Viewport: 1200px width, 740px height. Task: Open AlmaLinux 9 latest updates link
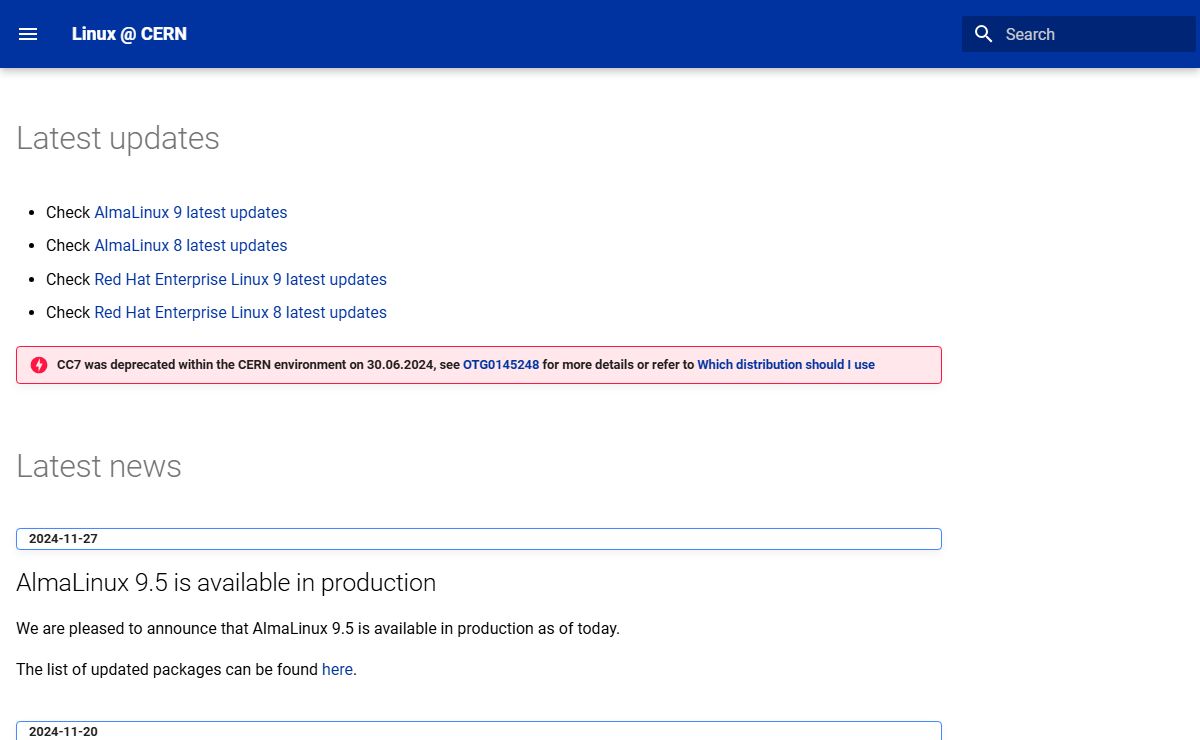[x=190, y=212]
